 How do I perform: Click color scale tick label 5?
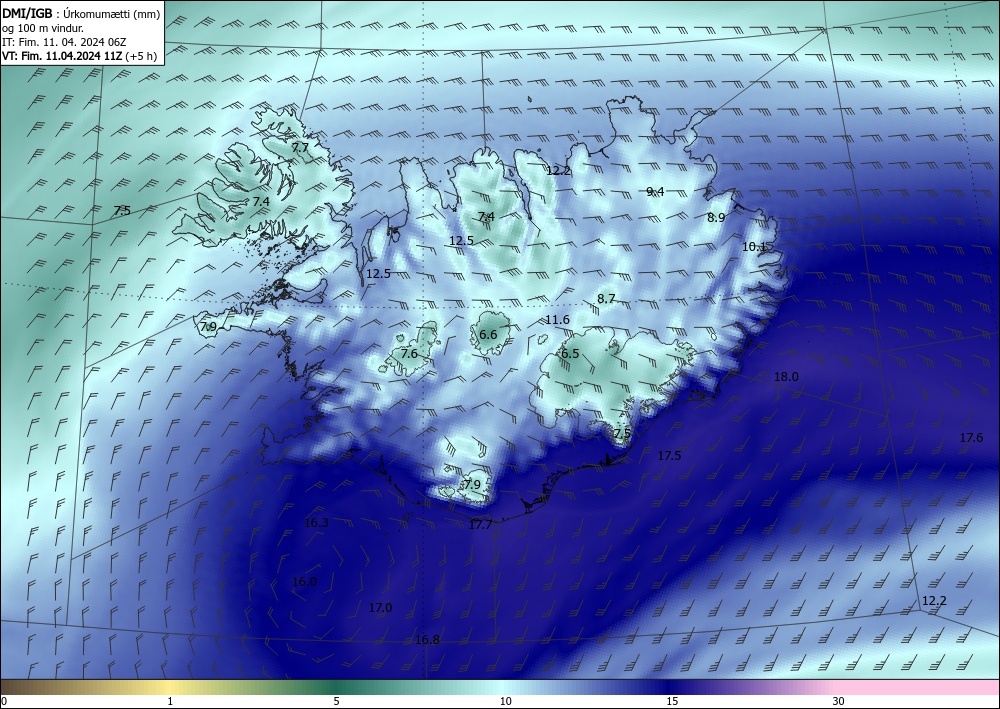[x=336, y=701]
